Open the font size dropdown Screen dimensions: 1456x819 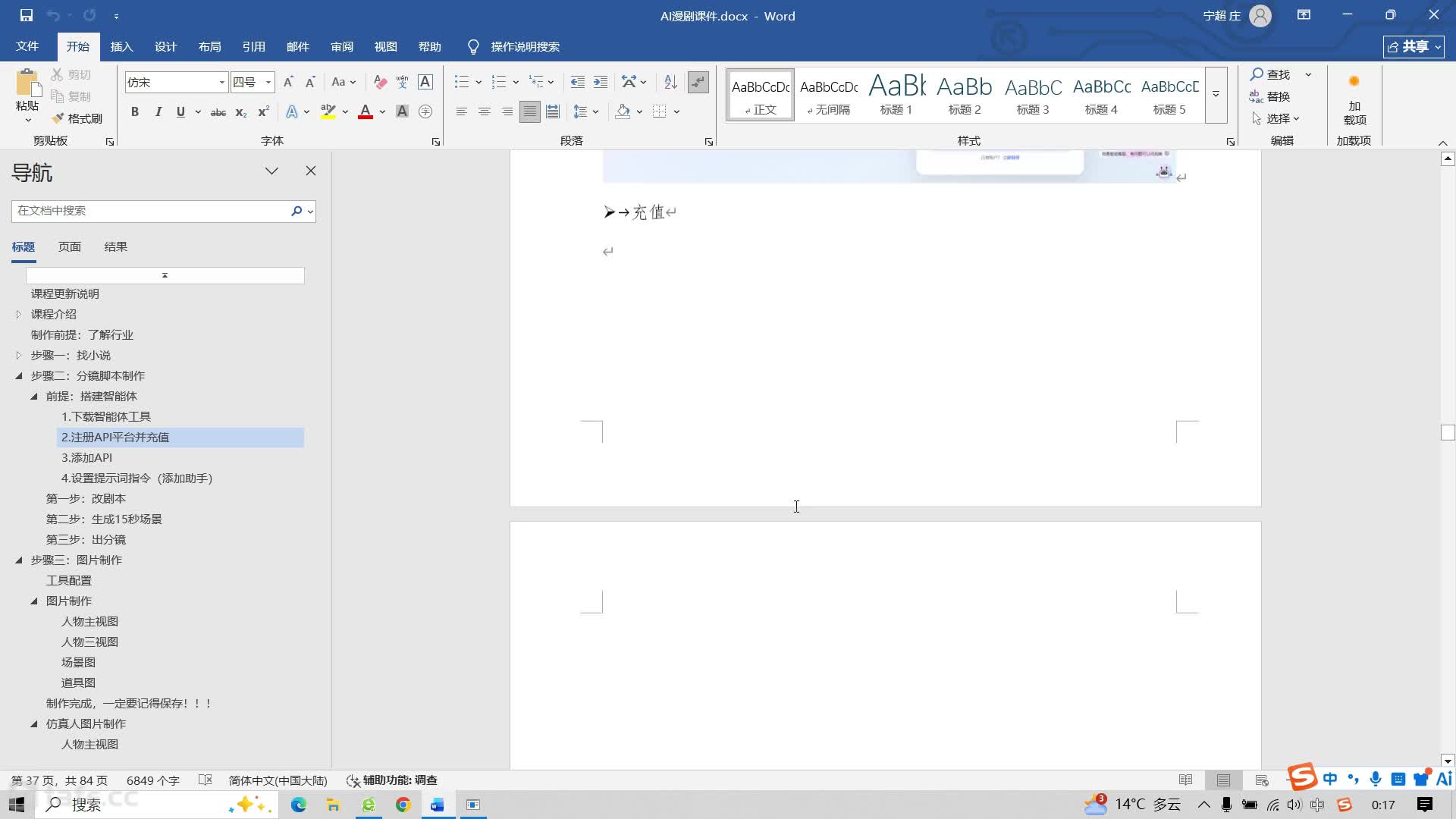[x=268, y=82]
